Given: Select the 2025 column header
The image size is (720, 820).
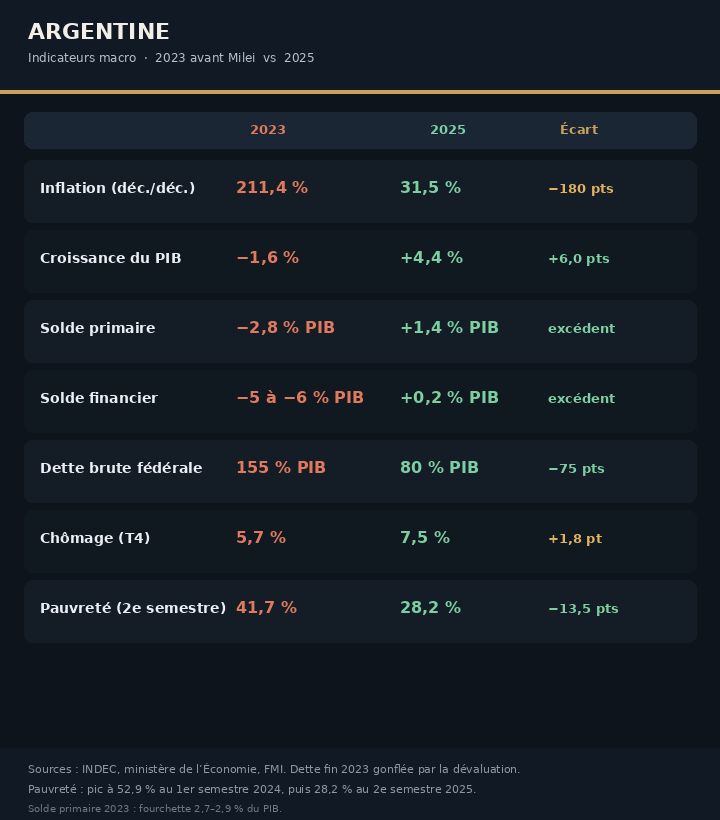Looking at the screenshot, I should [448, 130].
